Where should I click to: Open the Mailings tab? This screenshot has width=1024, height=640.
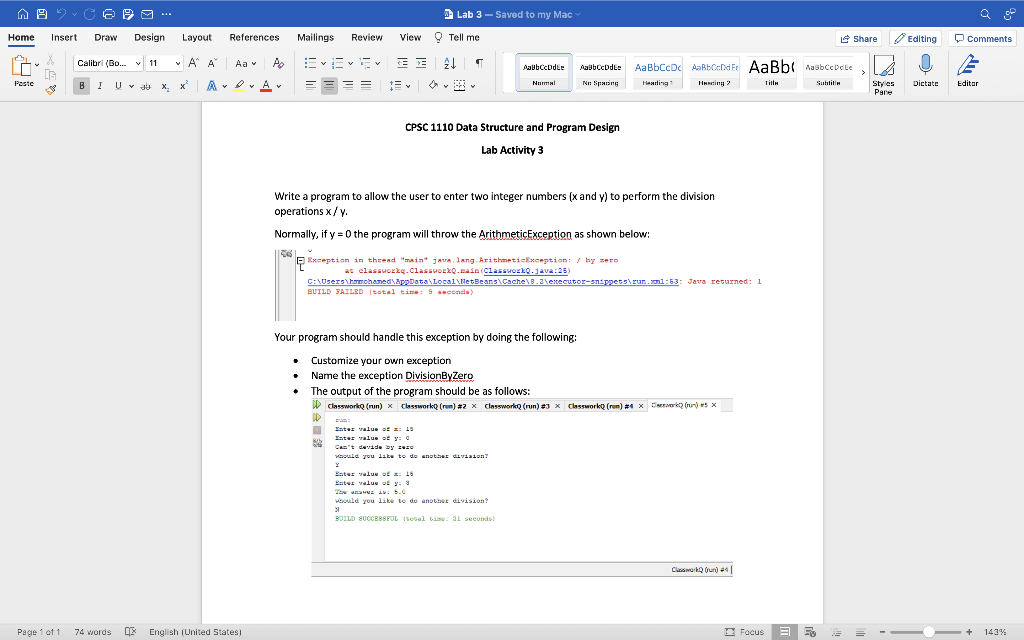315,37
